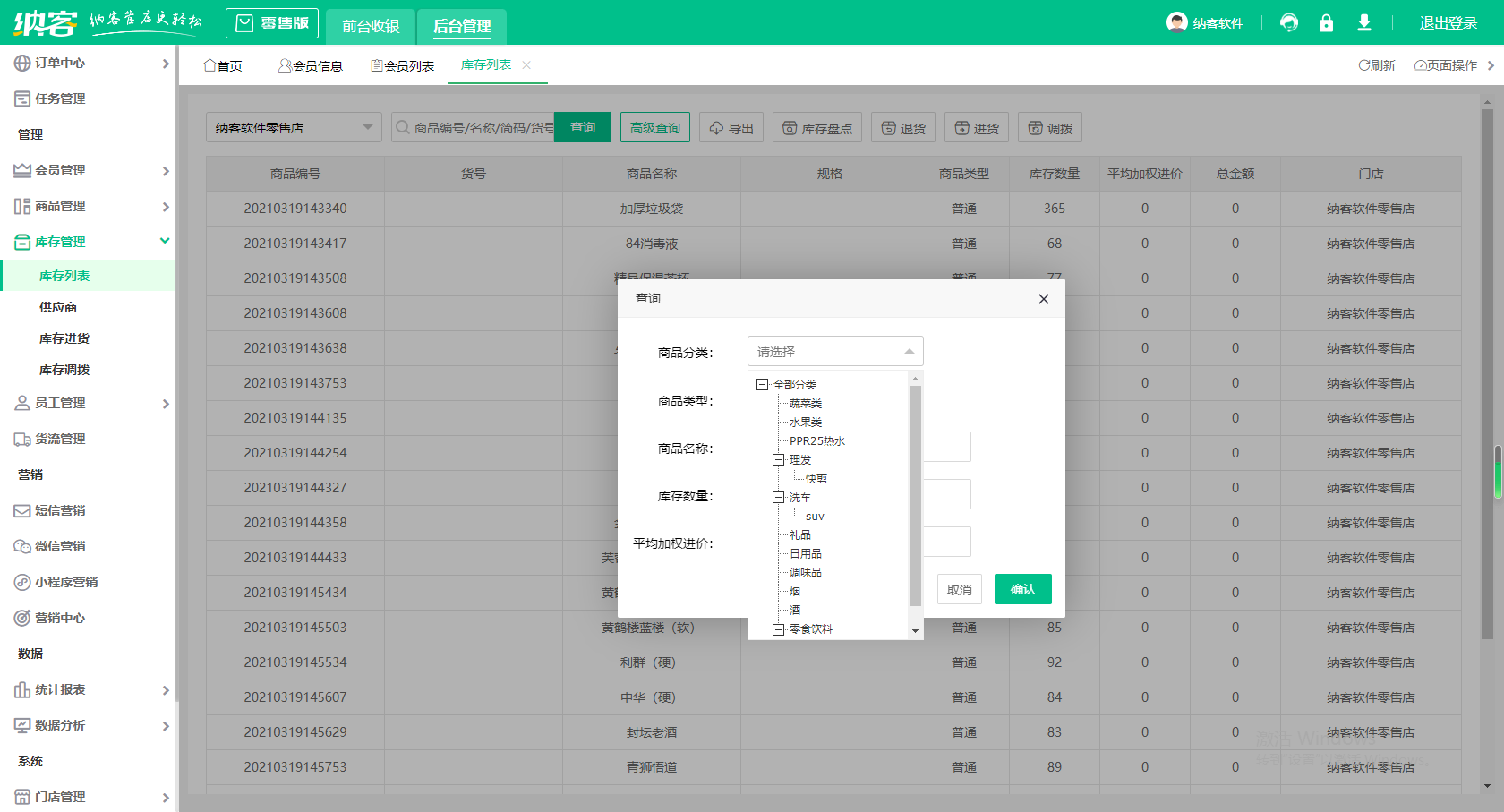
Task: Click the download icon in header
Action: (1363, 23)
